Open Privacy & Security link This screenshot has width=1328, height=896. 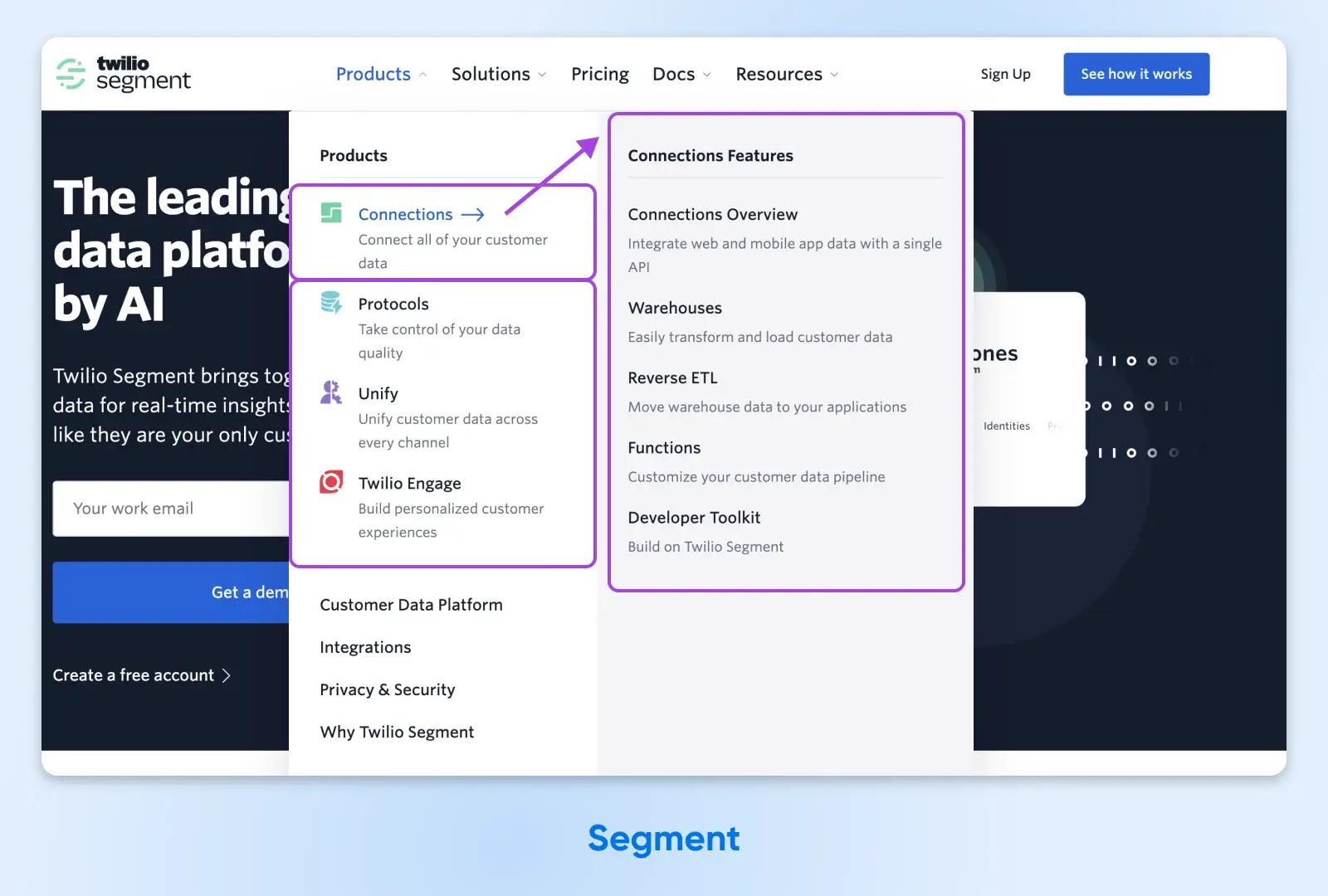(388, 689)
